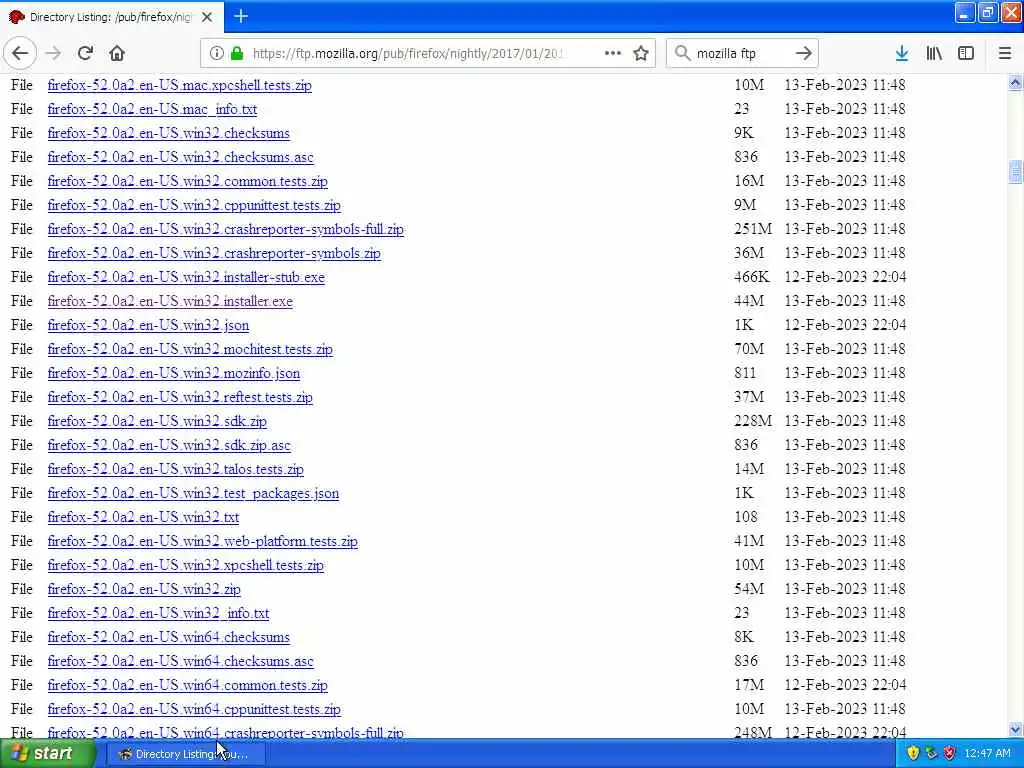The width and height of the screenshot is (1024, 768).
Task: Click the forward navigation arrow
Action: coord(54,53)
